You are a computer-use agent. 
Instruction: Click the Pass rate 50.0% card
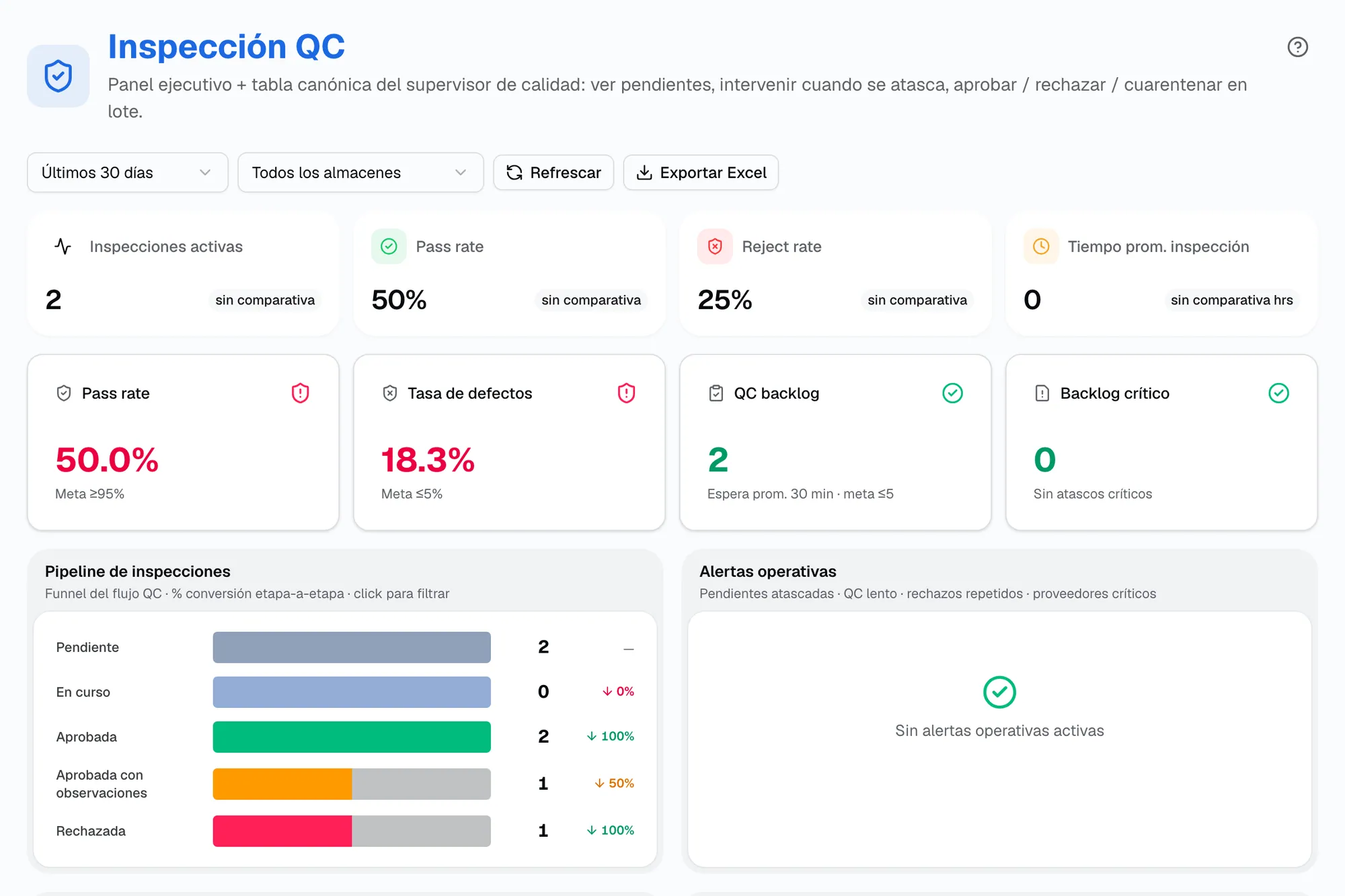[x=183, y=442]
